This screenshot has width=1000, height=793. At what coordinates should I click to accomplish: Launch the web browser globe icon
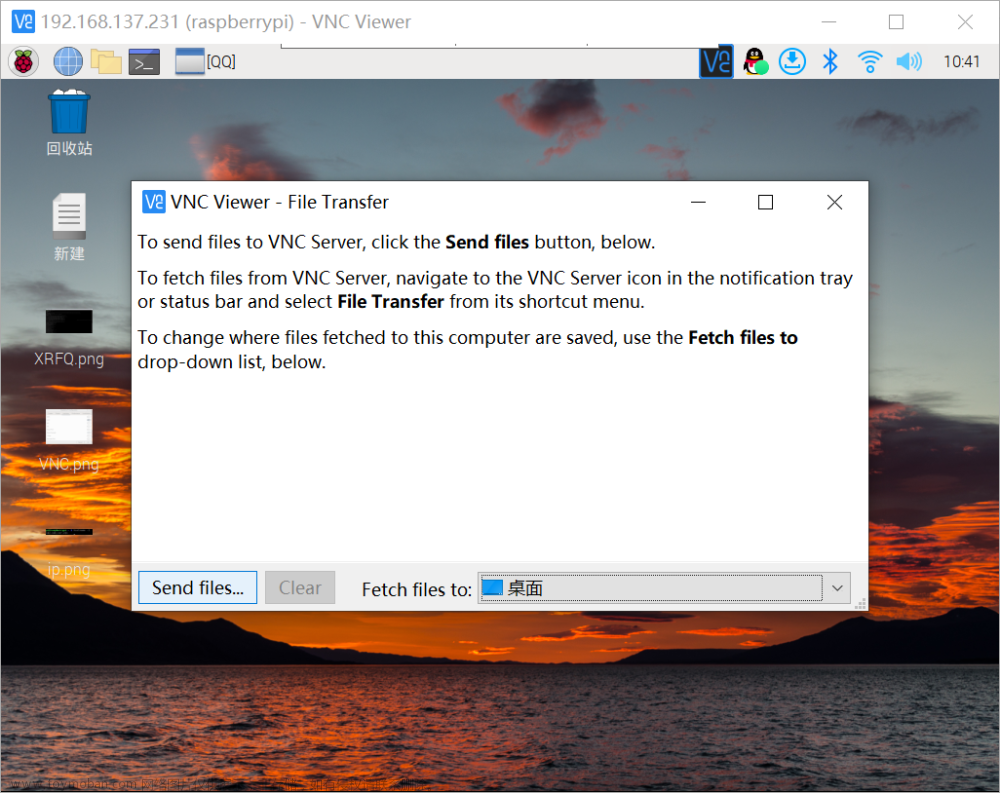tap(68, 62)
